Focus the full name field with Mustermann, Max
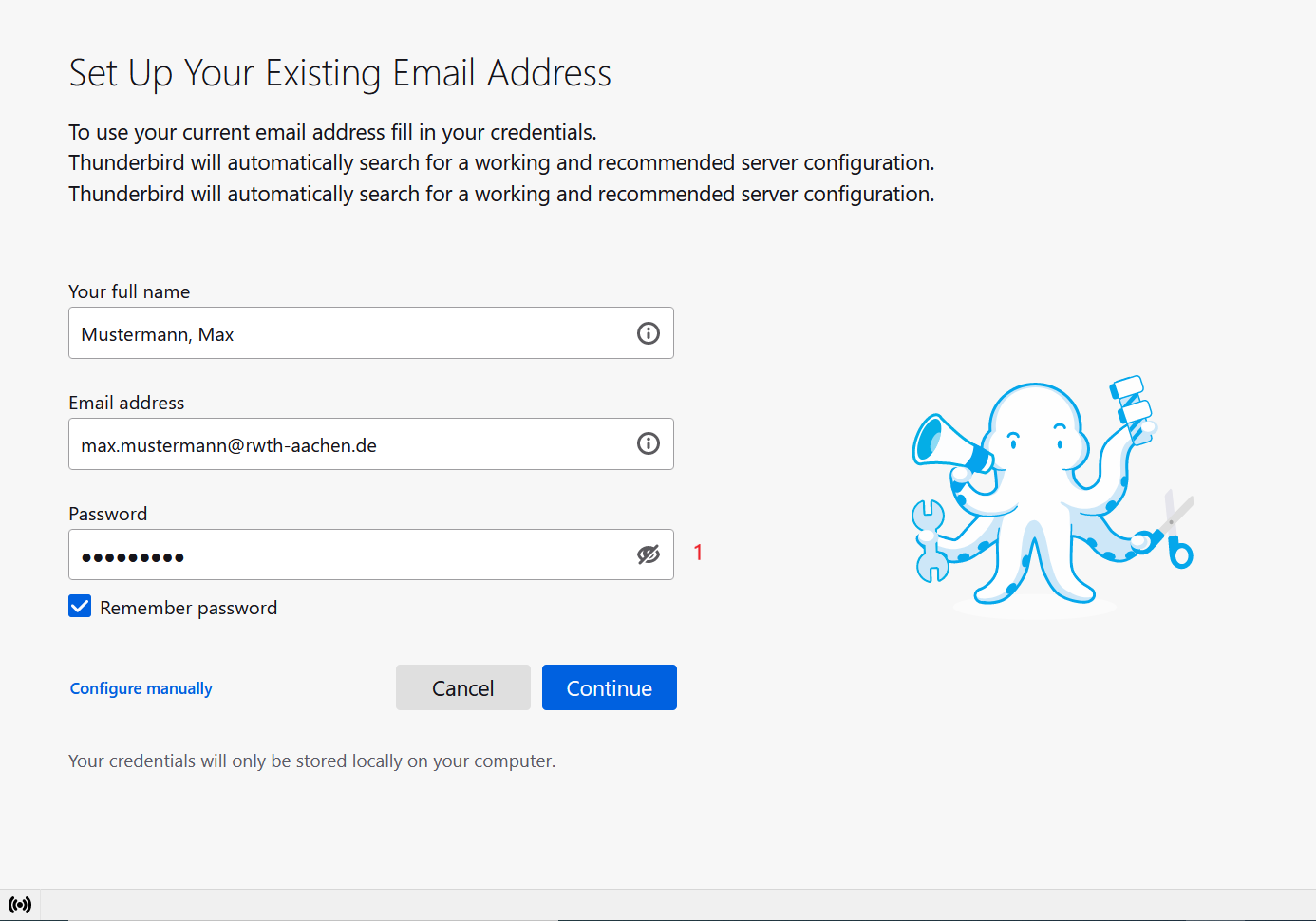This screenshot has height=921, width=1316. click(x=351, y=333)
